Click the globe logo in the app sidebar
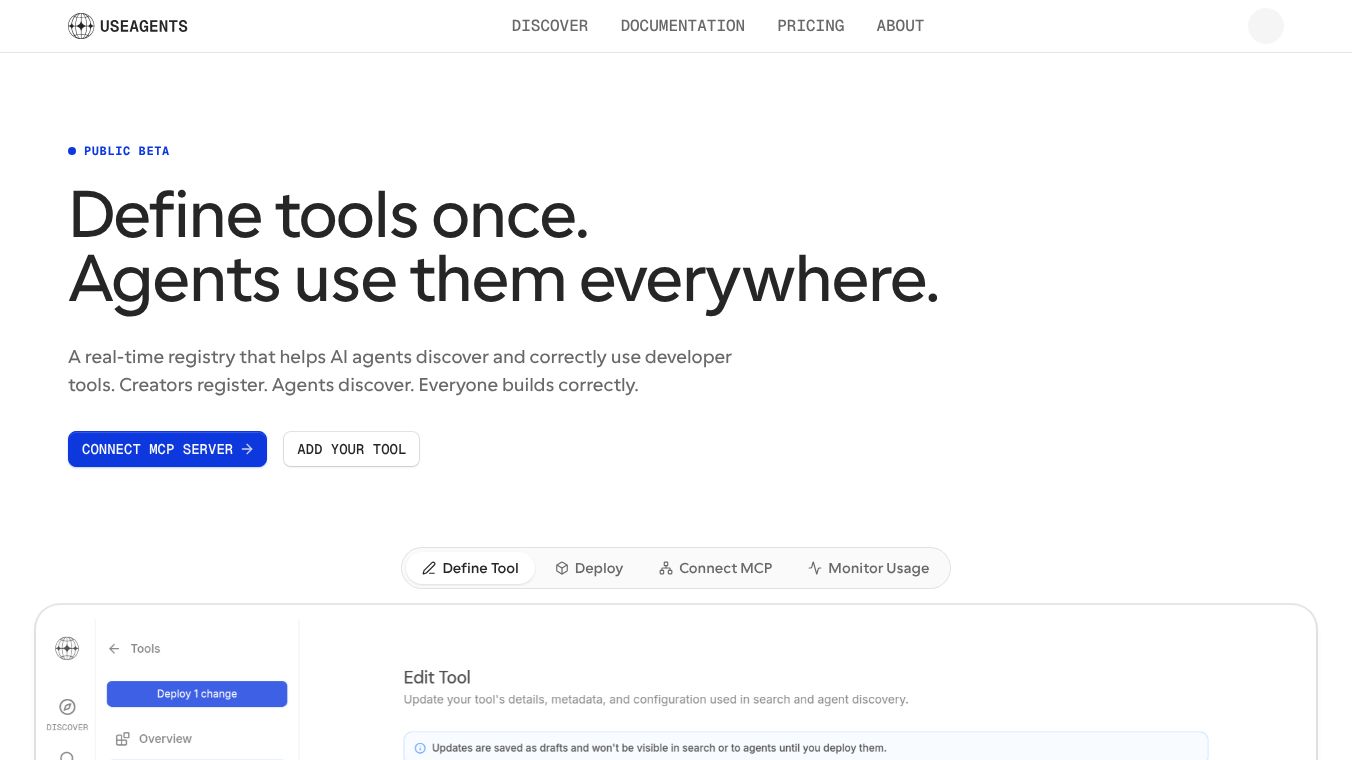 (x=67, y=648)
